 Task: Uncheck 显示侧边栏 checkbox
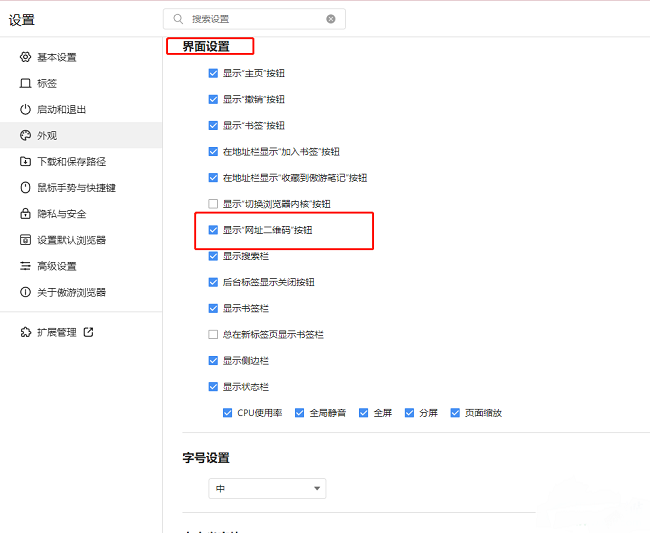point(213,361)
